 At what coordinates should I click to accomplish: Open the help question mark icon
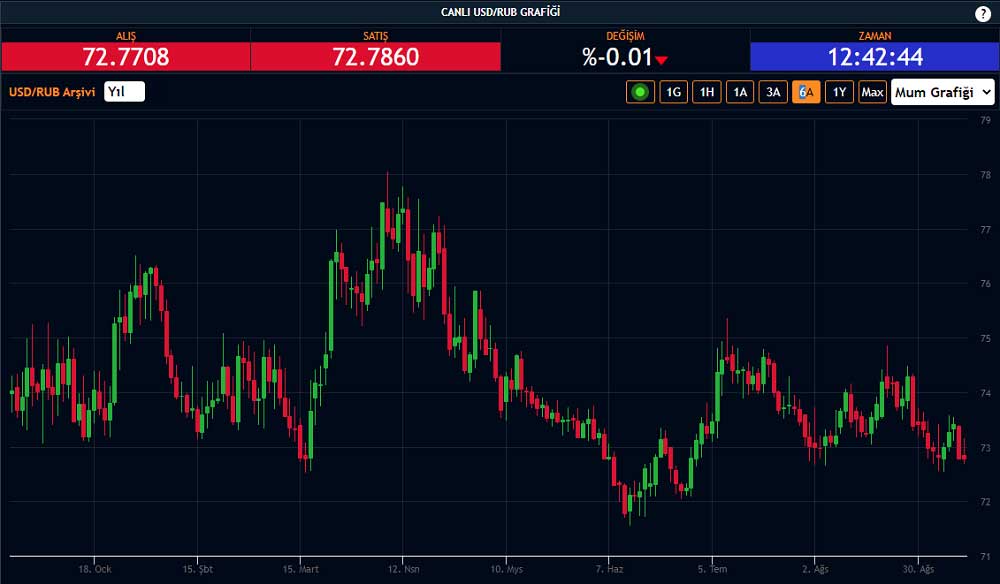point(983,13)
